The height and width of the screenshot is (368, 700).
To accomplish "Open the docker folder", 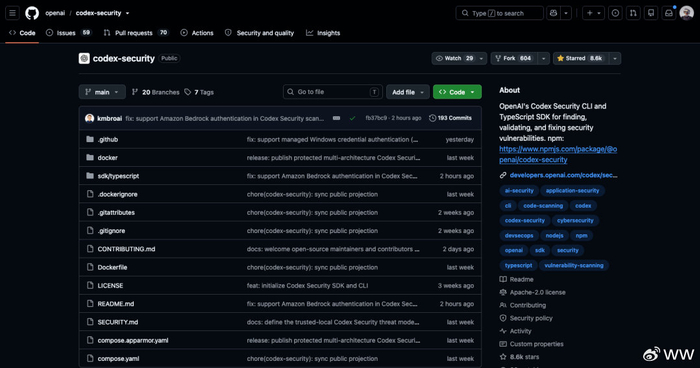I will pos(108,158).
